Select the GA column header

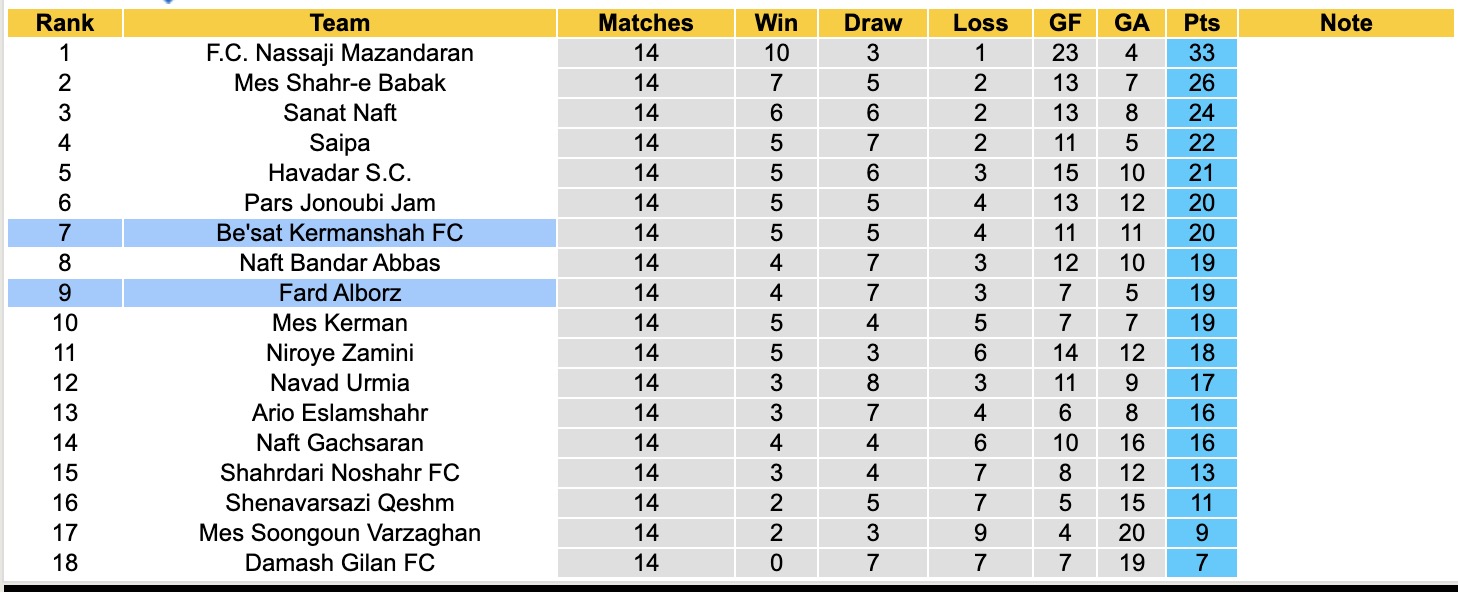[x=1131, y=23]
